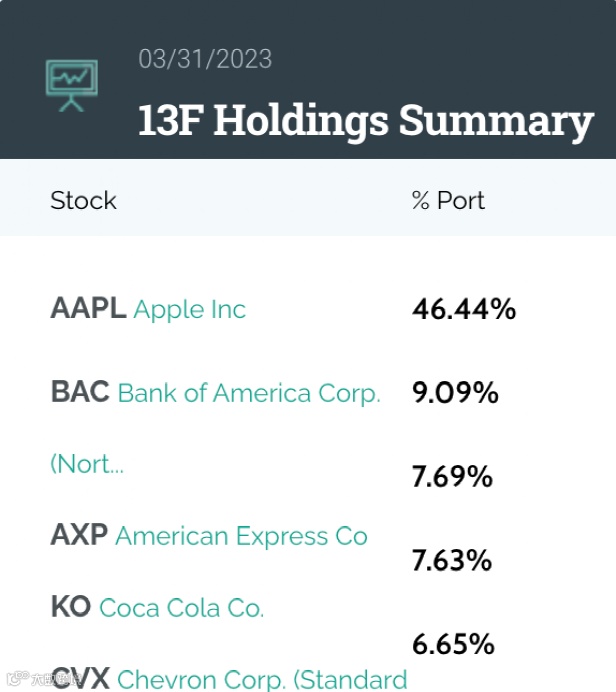
Task: Select the 6.65% portfolio value
Action: coord(452,642)
